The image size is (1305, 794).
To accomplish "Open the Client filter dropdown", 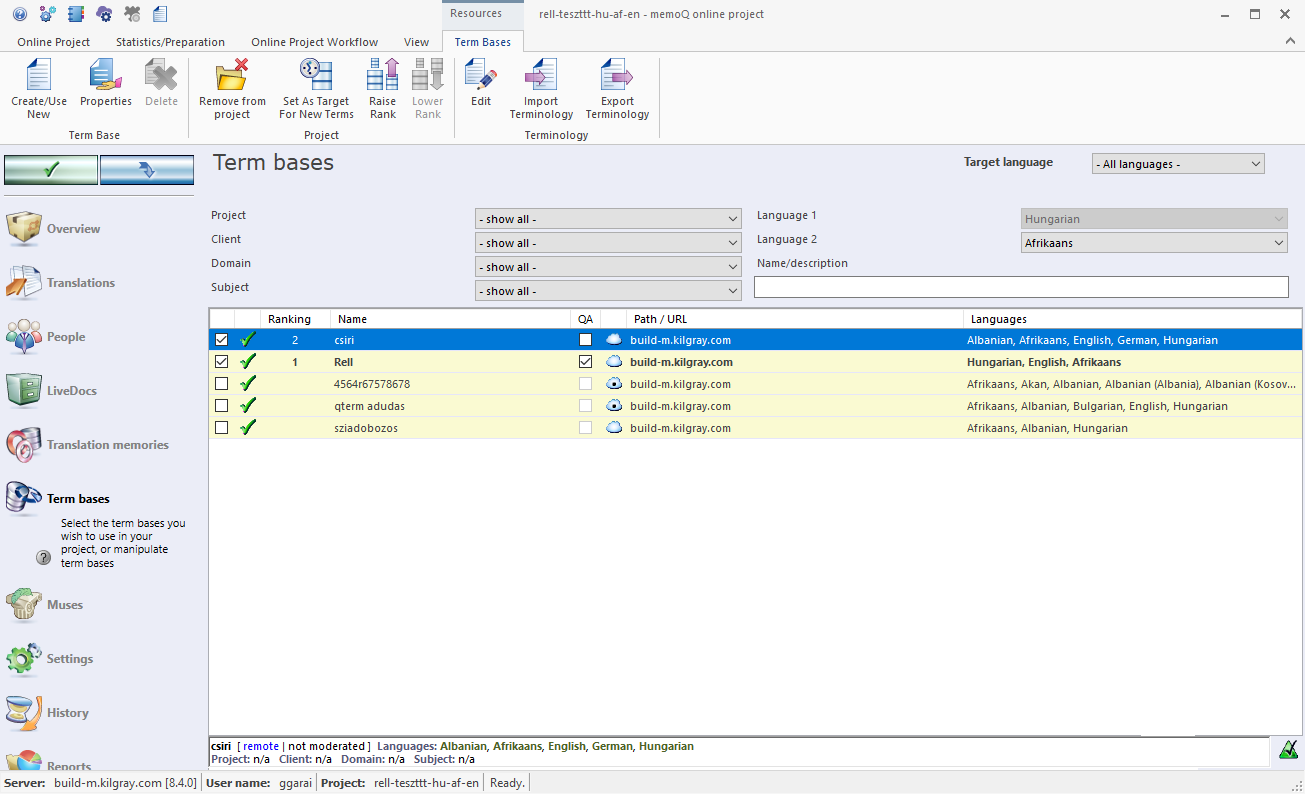I will (x=608, y=242).
